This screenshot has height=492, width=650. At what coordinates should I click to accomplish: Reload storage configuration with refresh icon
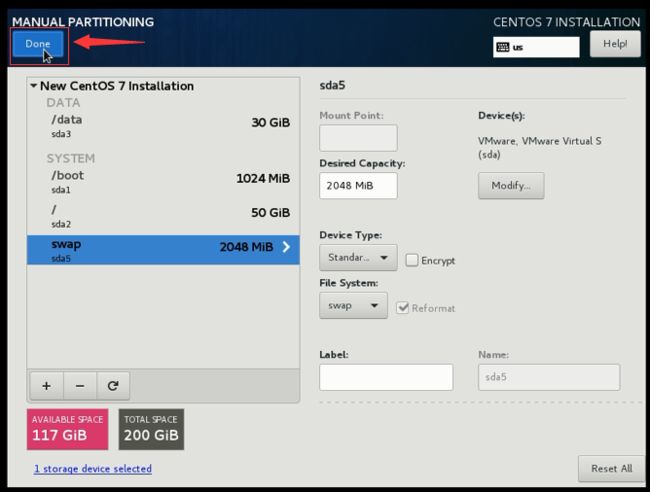(113, 386)
